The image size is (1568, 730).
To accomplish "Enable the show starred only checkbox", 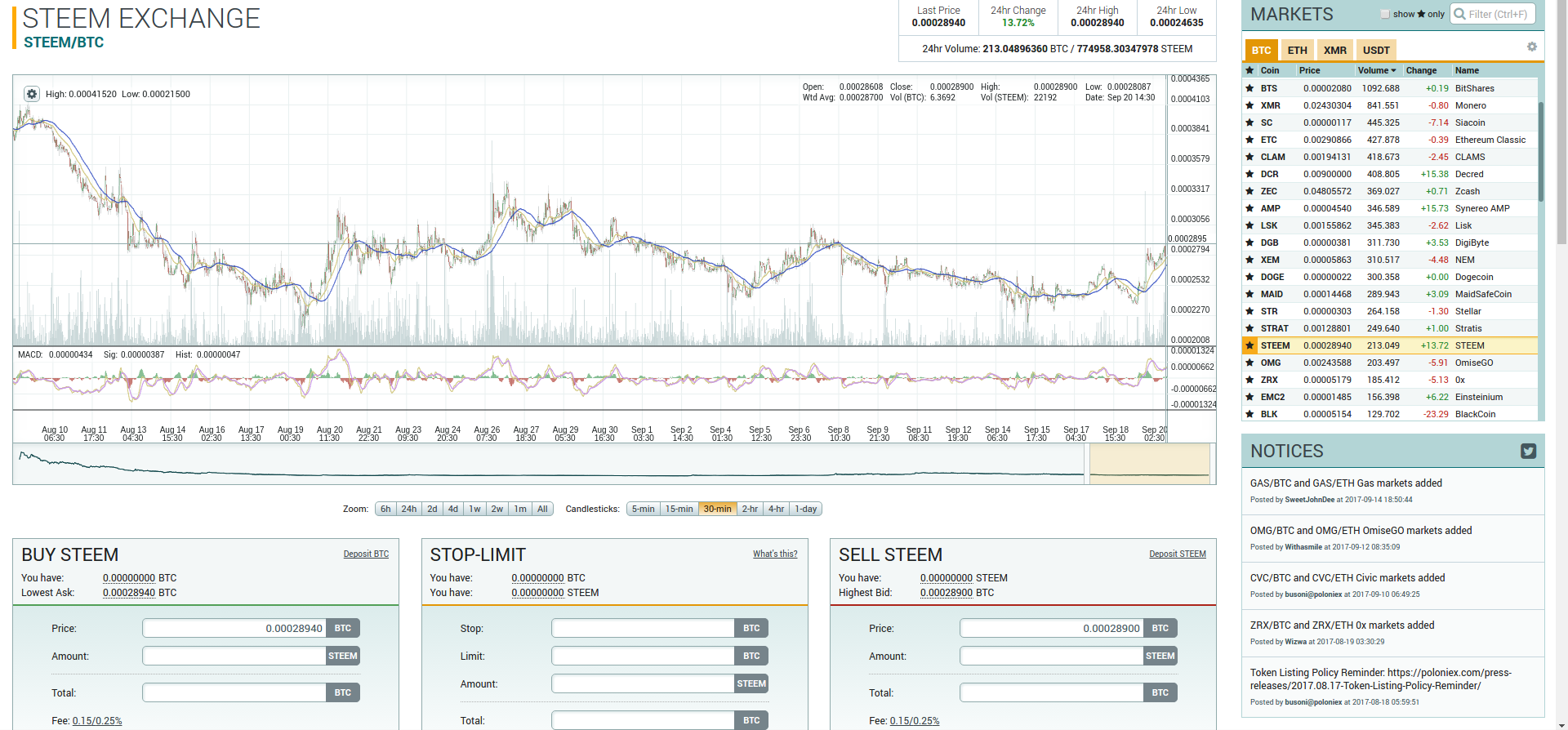I will tap(1385, 14).
